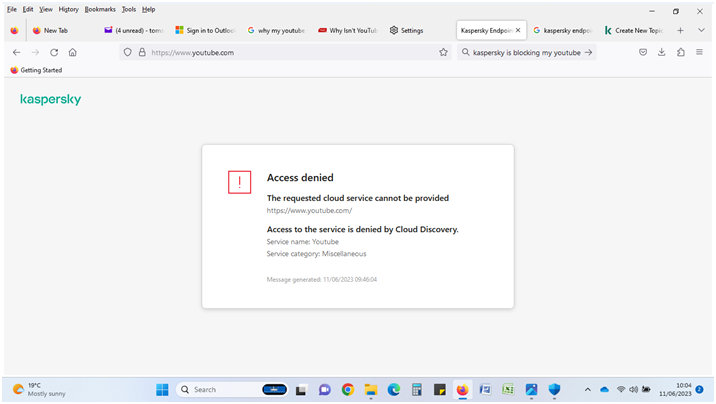This screenshot has width=716, height=404.
Task: Open the Bookmarks menu
Action: (100, 9)
